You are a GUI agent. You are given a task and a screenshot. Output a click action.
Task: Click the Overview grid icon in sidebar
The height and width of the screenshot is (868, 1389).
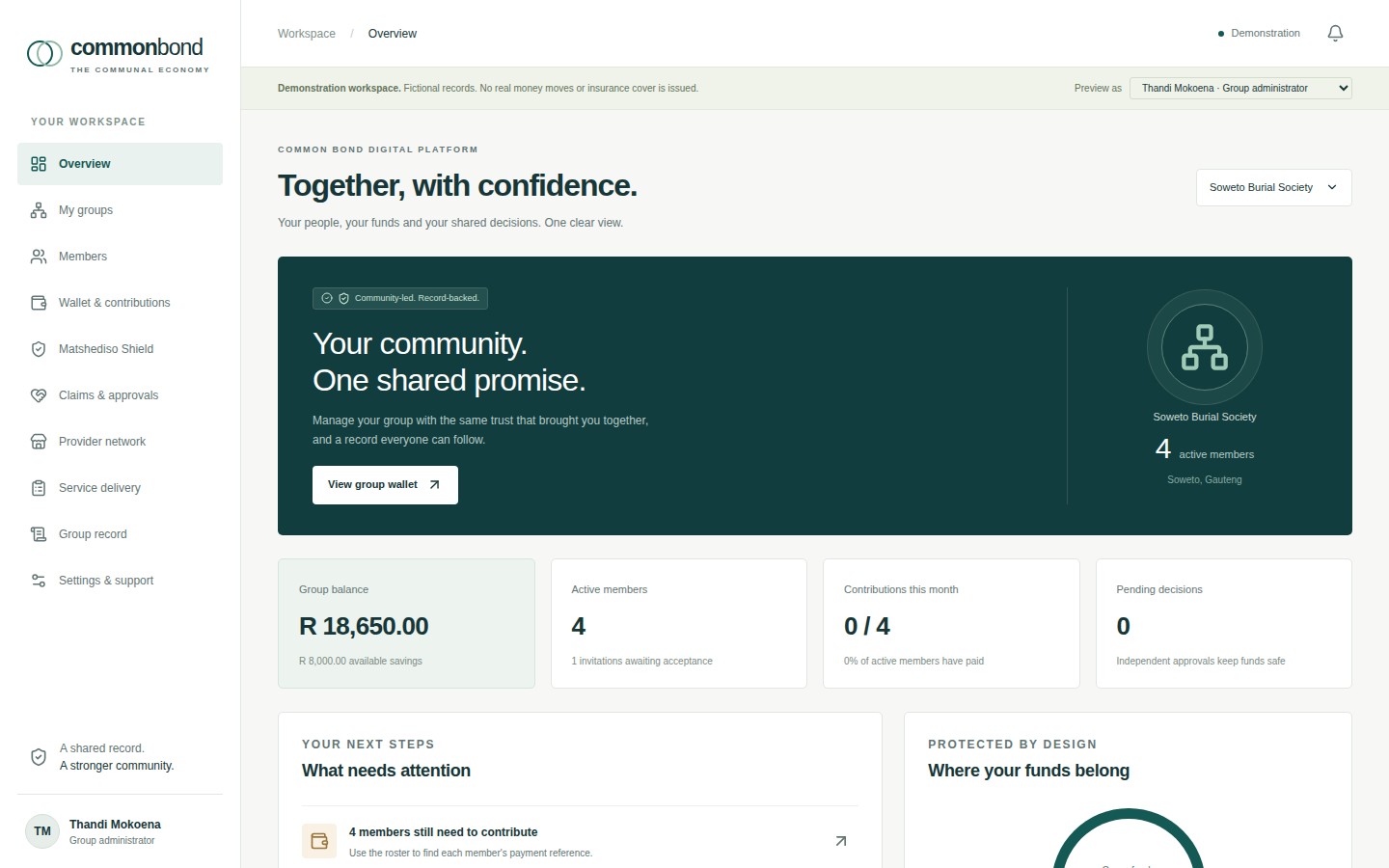(39, 164)
